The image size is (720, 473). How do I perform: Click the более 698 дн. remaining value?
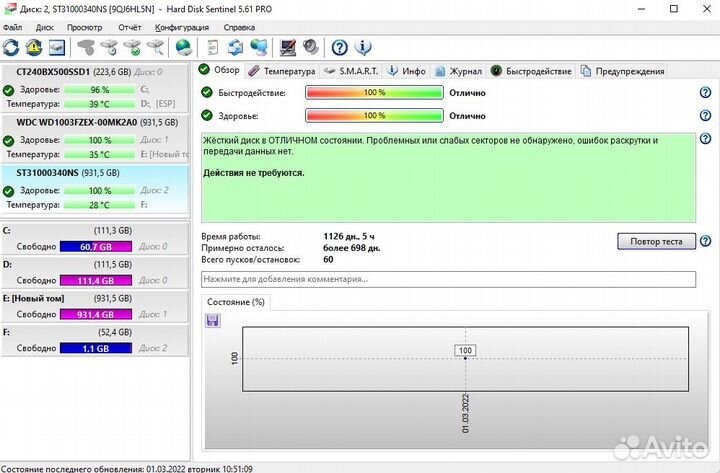tap(352, 248)
